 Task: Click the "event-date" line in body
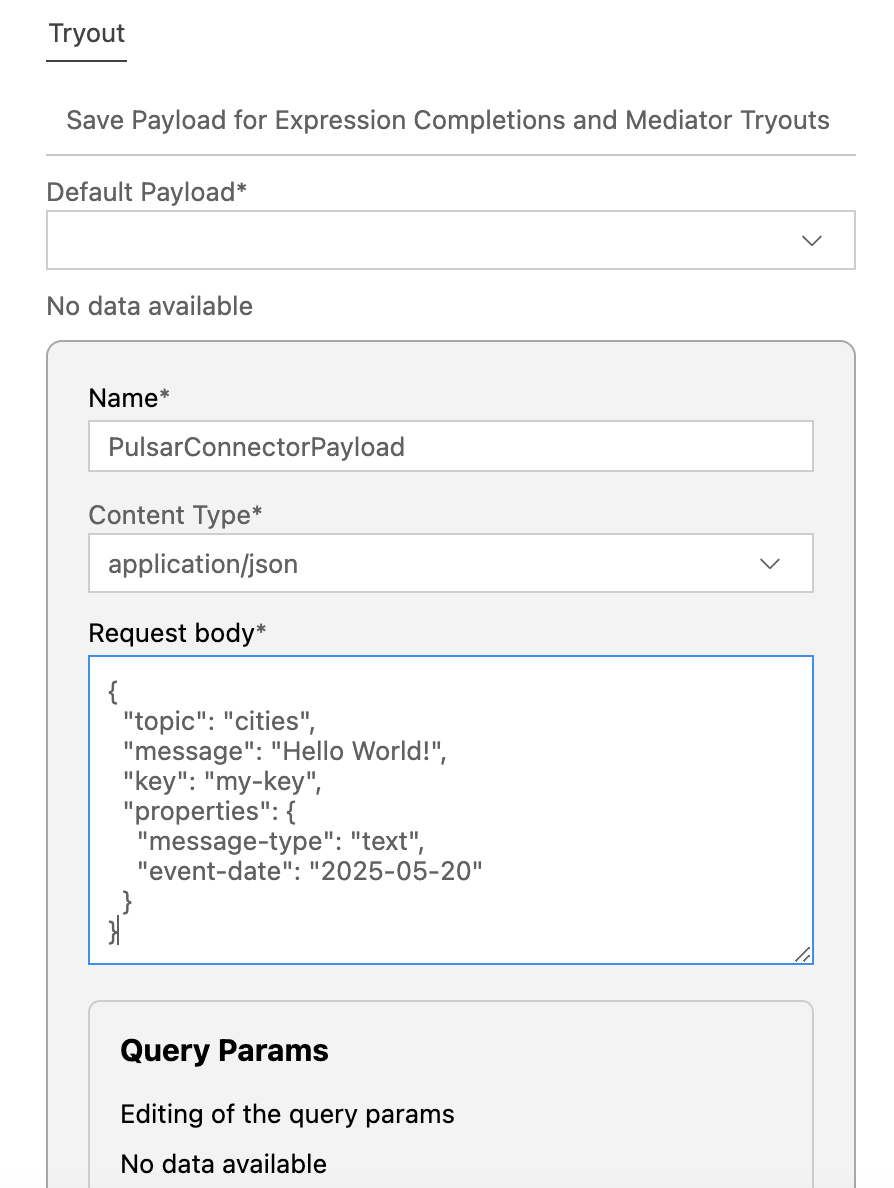click(310, 871)
